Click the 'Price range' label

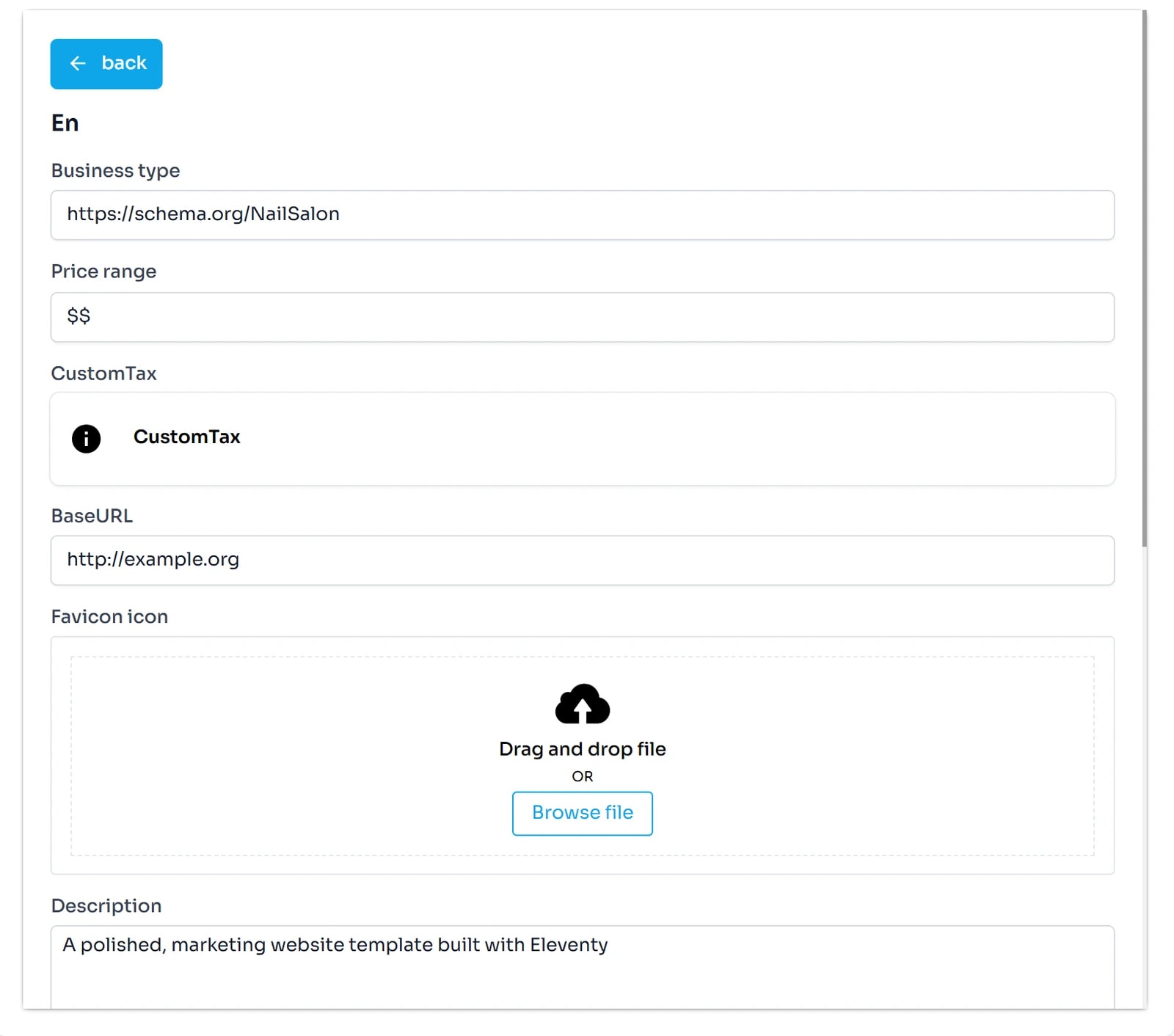[x=103, y=271]
